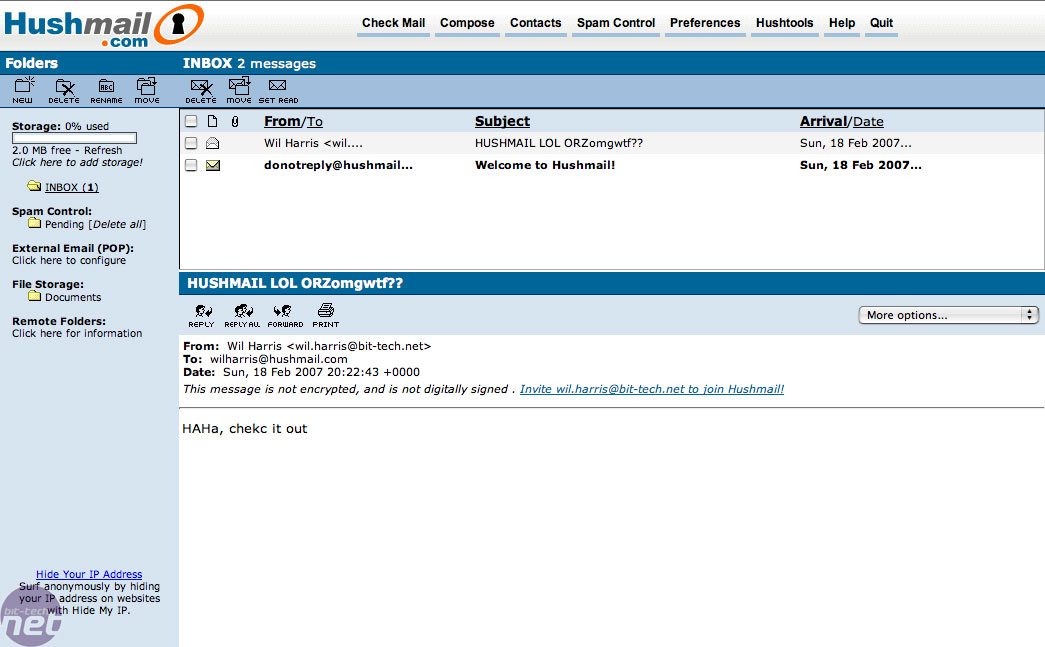
Task: Open Spam Control from navigation
Action: (616, 23)
